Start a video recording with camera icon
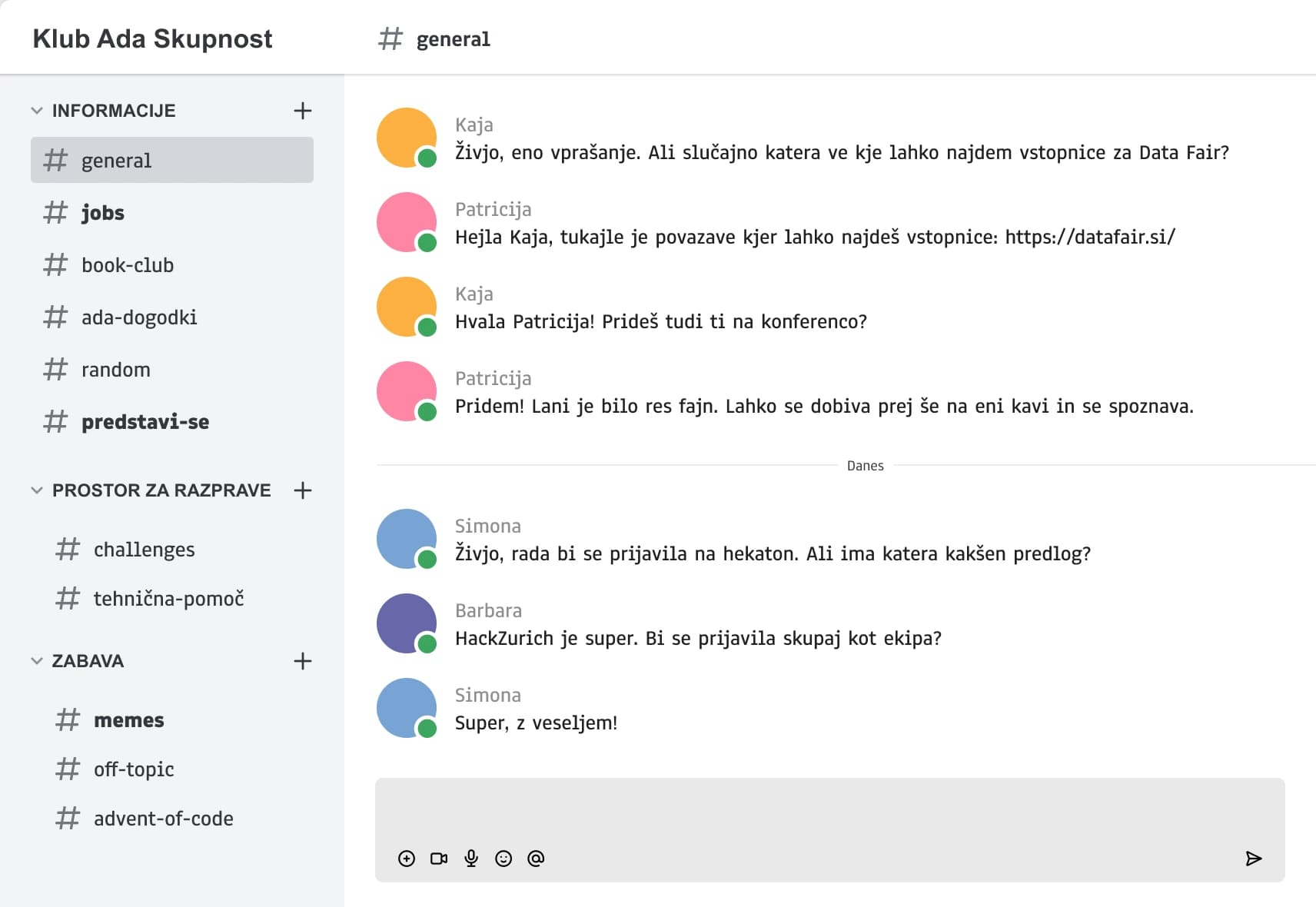The width and height of the screenshot is (1316, 907). coord(439,859)
